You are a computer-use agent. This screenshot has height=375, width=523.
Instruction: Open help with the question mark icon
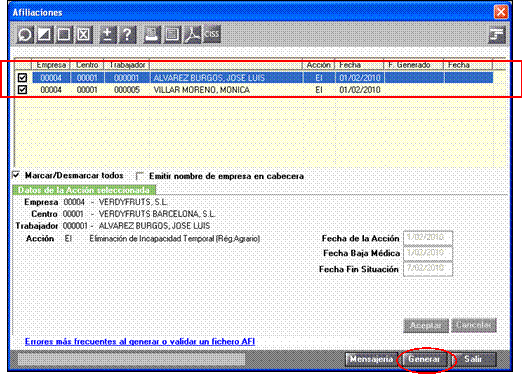click(127, 34)
